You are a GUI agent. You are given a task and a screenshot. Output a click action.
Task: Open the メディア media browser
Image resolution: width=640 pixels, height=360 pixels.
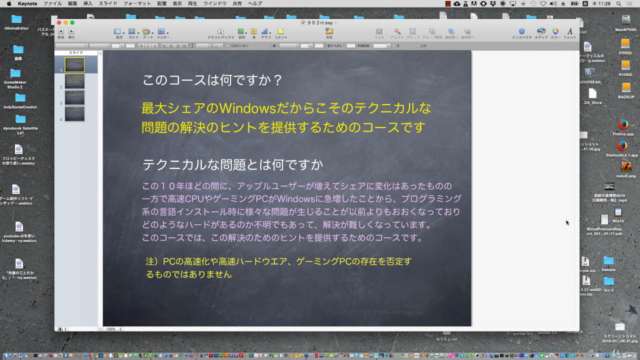point(541,32)
